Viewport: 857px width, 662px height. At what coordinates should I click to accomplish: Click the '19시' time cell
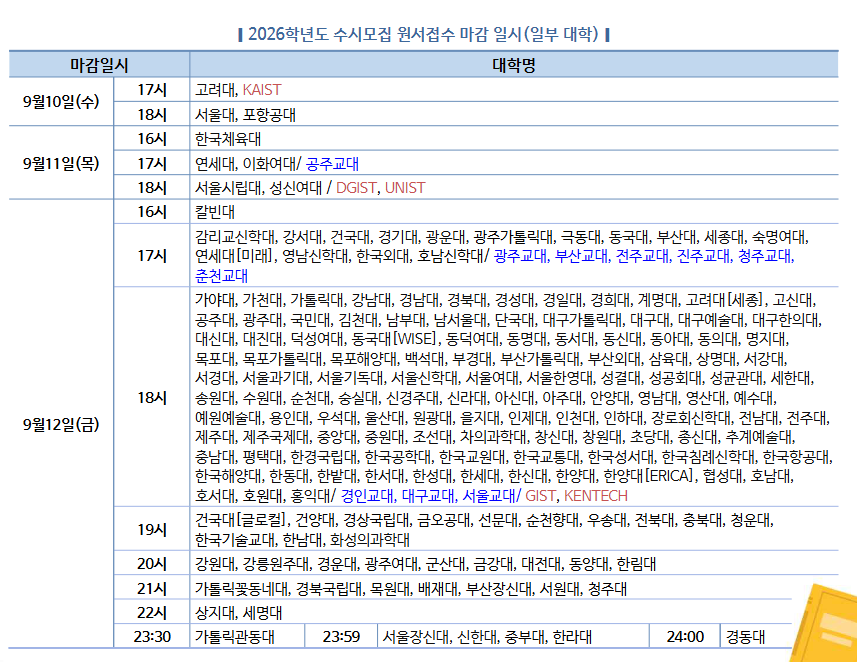[152, 529]
